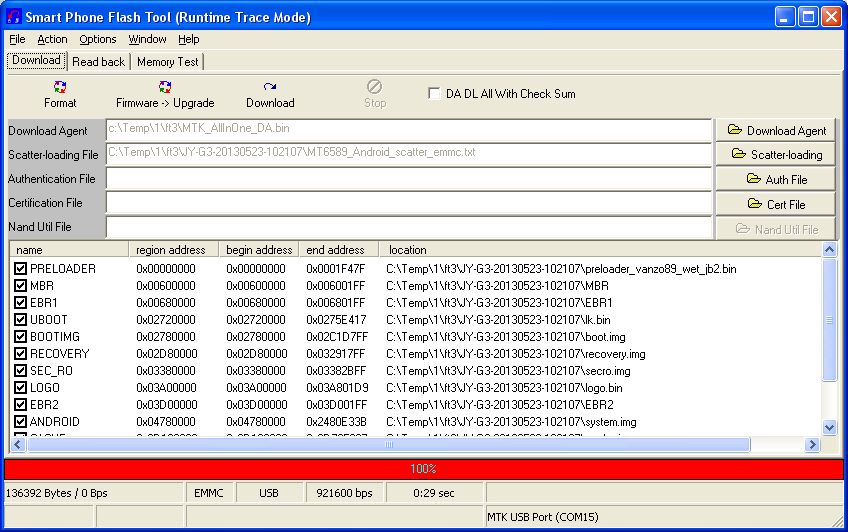Maximize the Flash Tool window
This screenshot has height=532, width=848.
pyautogui.click(x=808, y=17)
